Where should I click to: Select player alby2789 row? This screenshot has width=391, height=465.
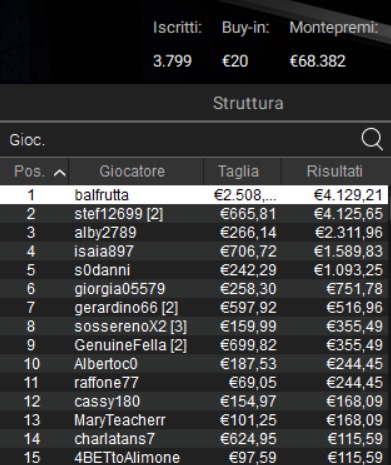tap(194, 232)
